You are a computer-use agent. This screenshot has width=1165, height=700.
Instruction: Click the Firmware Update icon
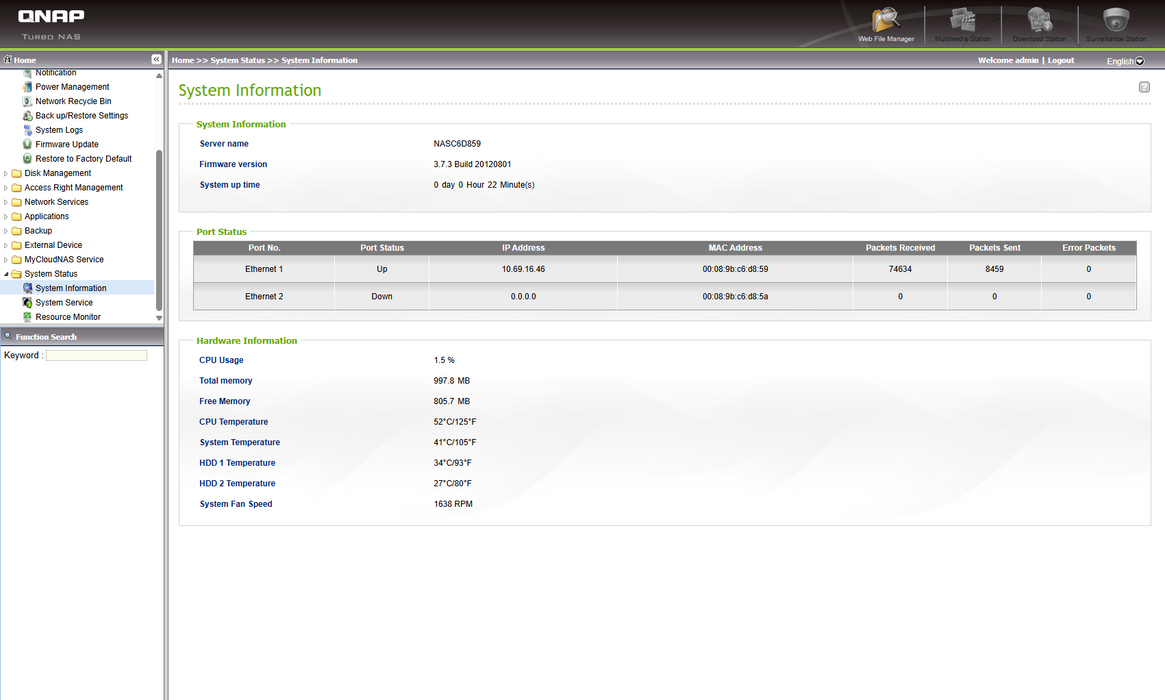27,144
